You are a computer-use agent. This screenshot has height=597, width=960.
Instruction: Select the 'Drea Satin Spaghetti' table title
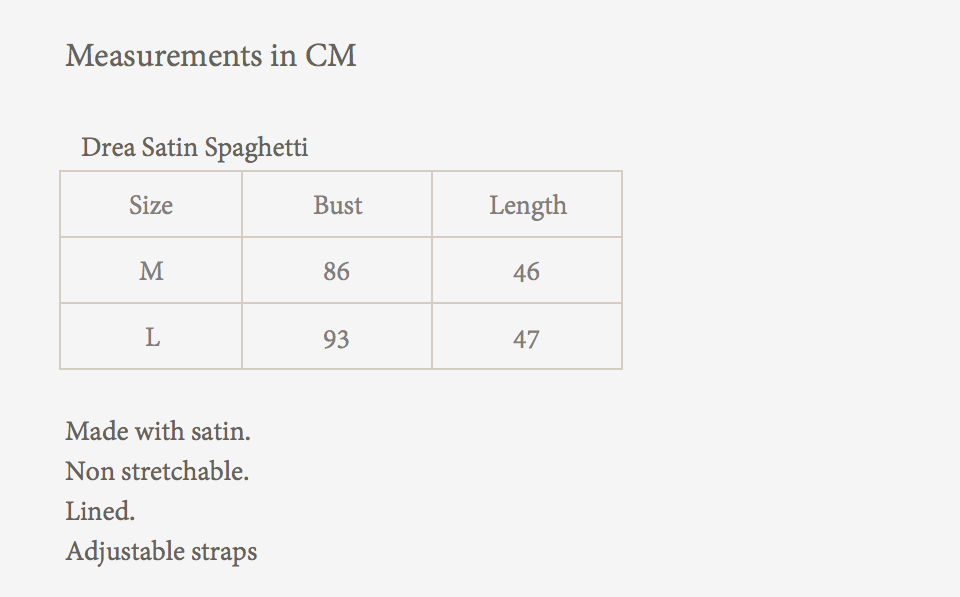pos(195,148)
